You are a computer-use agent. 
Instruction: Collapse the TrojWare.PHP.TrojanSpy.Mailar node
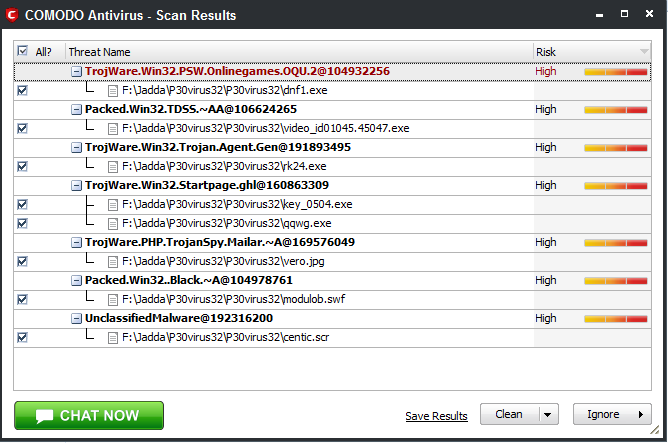point(76,243)
